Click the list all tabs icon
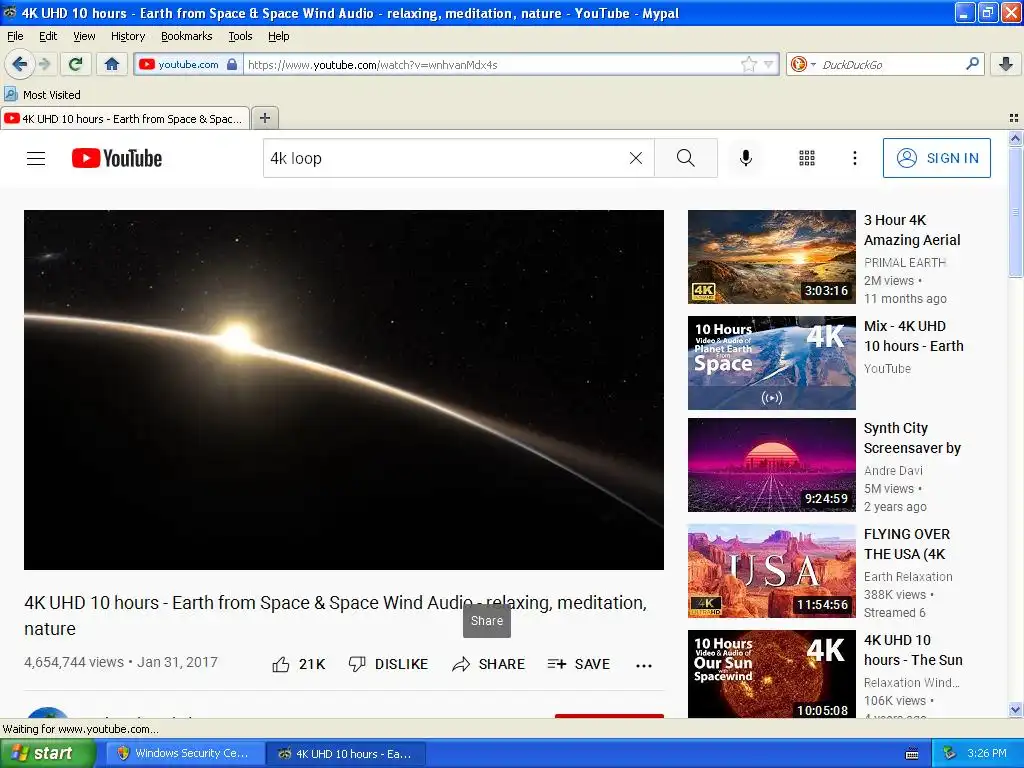This screenshot has width=1024, height=768. 1014,118
